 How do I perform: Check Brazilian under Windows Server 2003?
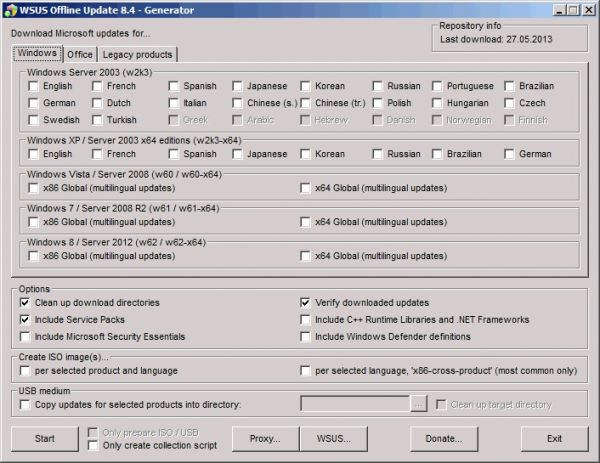coord(509,86)
